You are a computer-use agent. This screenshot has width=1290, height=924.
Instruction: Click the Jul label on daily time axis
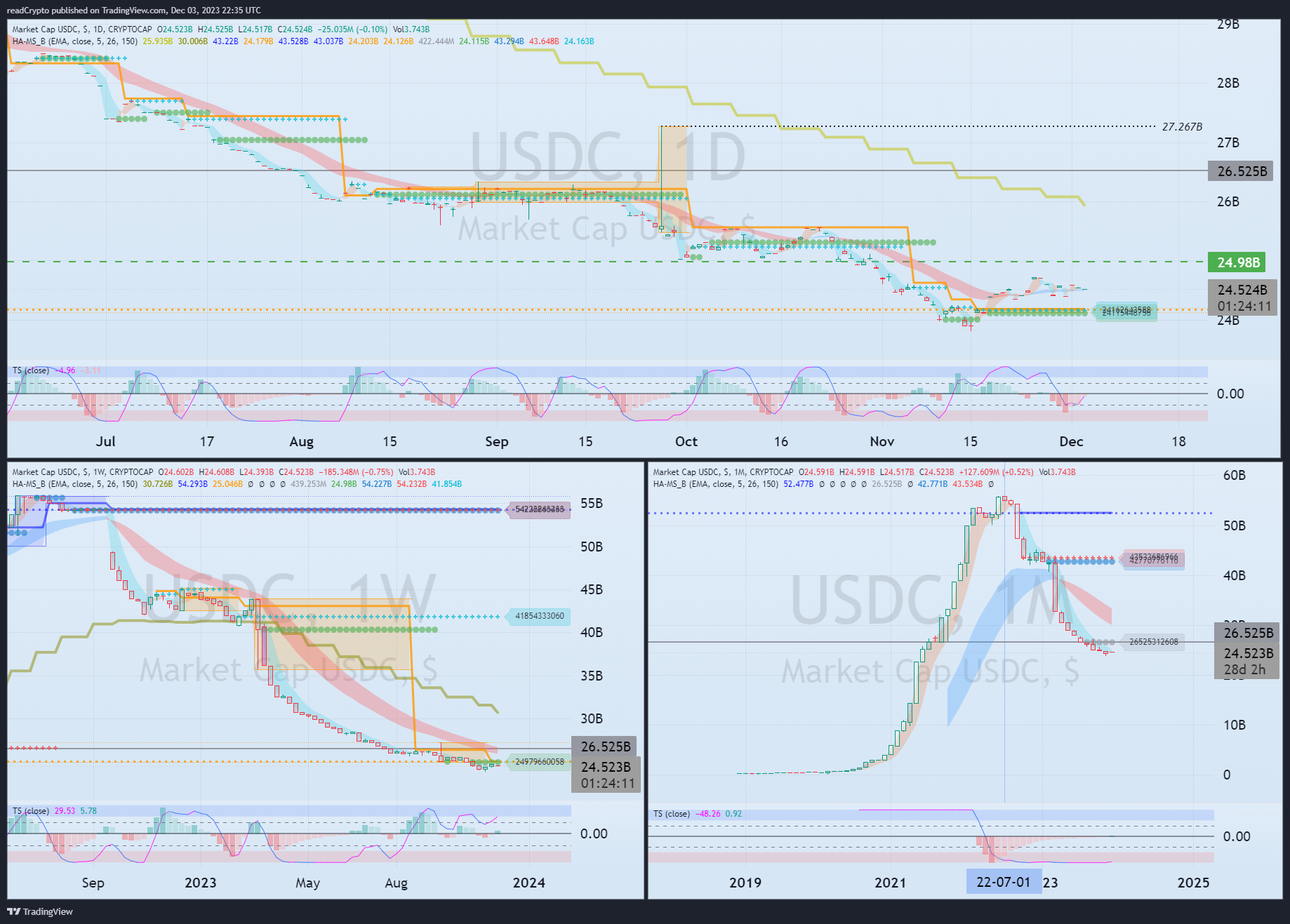105,441
